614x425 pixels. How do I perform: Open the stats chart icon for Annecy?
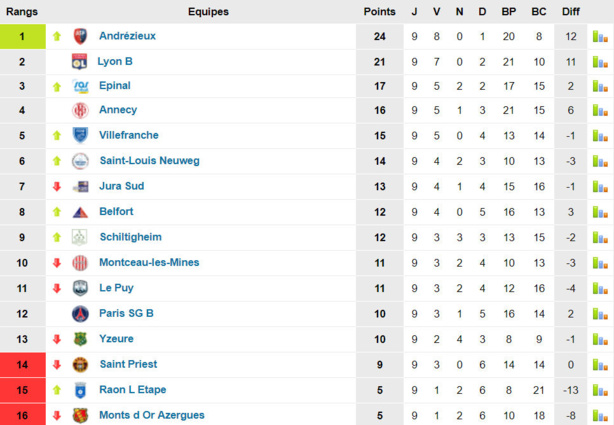(600, 111)
